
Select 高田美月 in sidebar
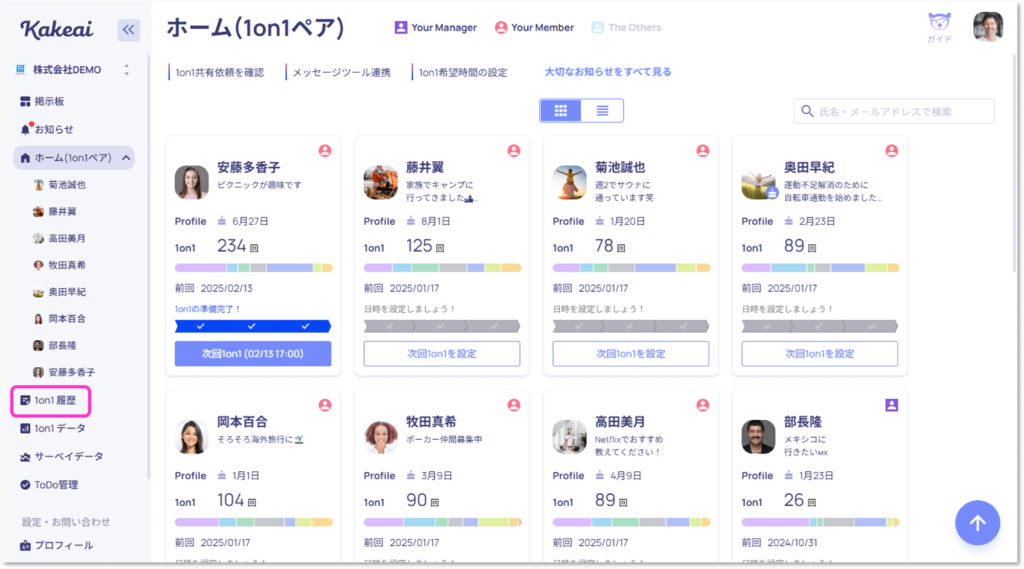click(x=59, y=238)
